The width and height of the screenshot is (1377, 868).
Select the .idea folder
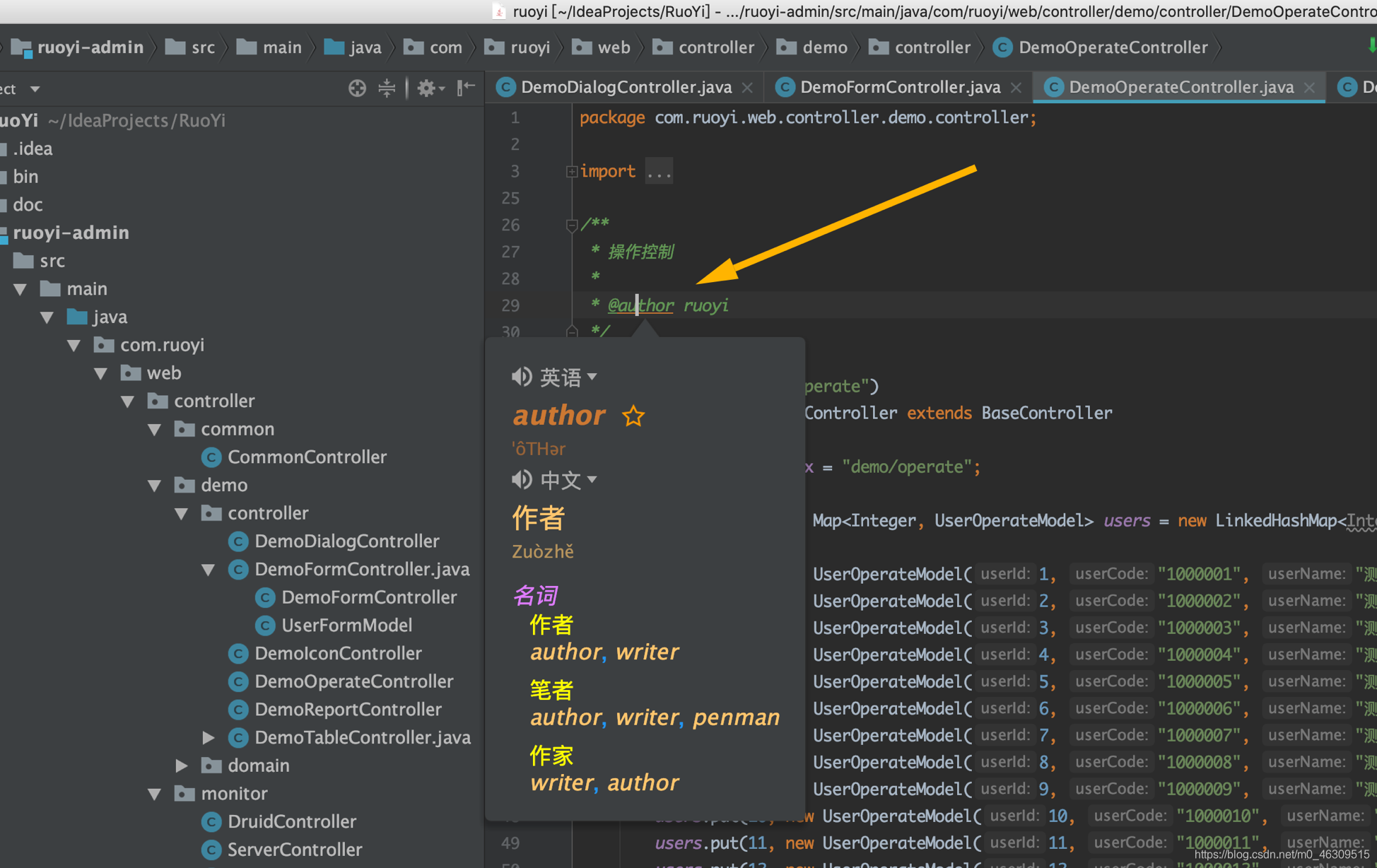[x=33, y=148]
